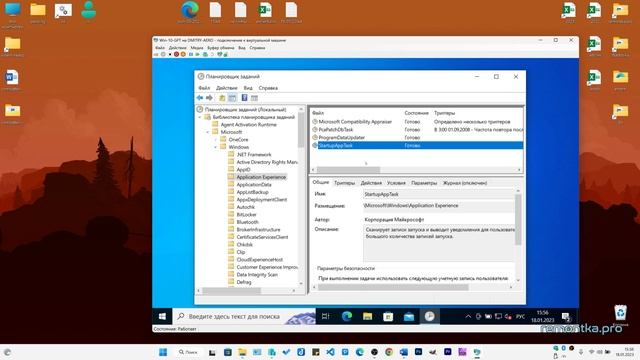Click the Описание text box
Image resolution: width=640 pixels, height=360 pixels.
[x=439, y=243]
